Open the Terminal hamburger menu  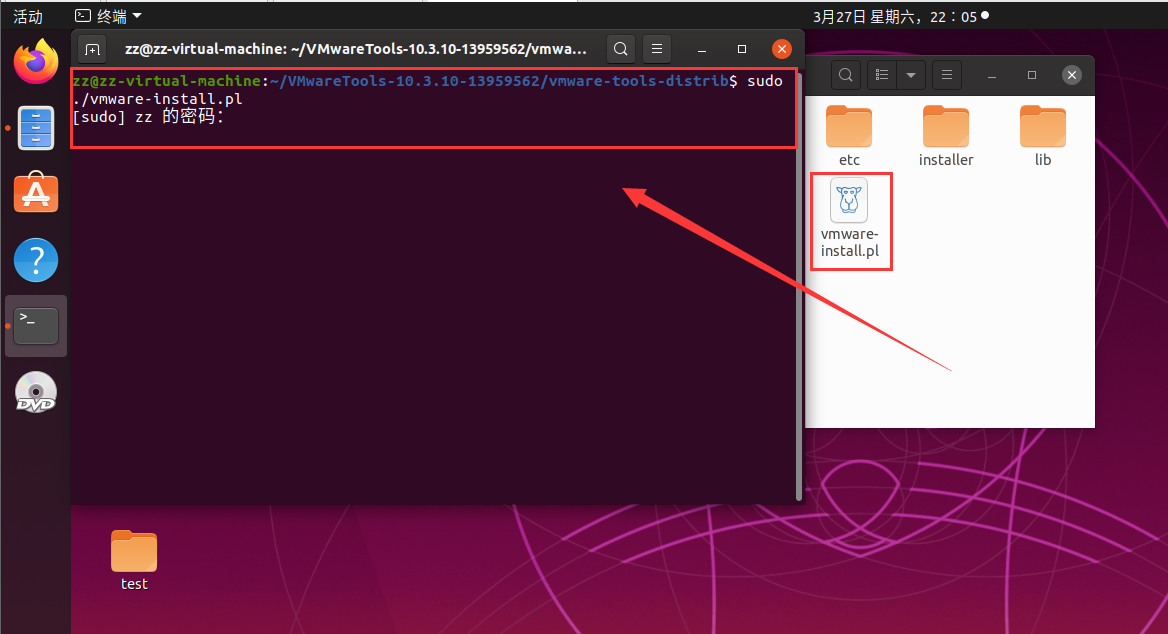pyautogui.click(x=657, y=49)
